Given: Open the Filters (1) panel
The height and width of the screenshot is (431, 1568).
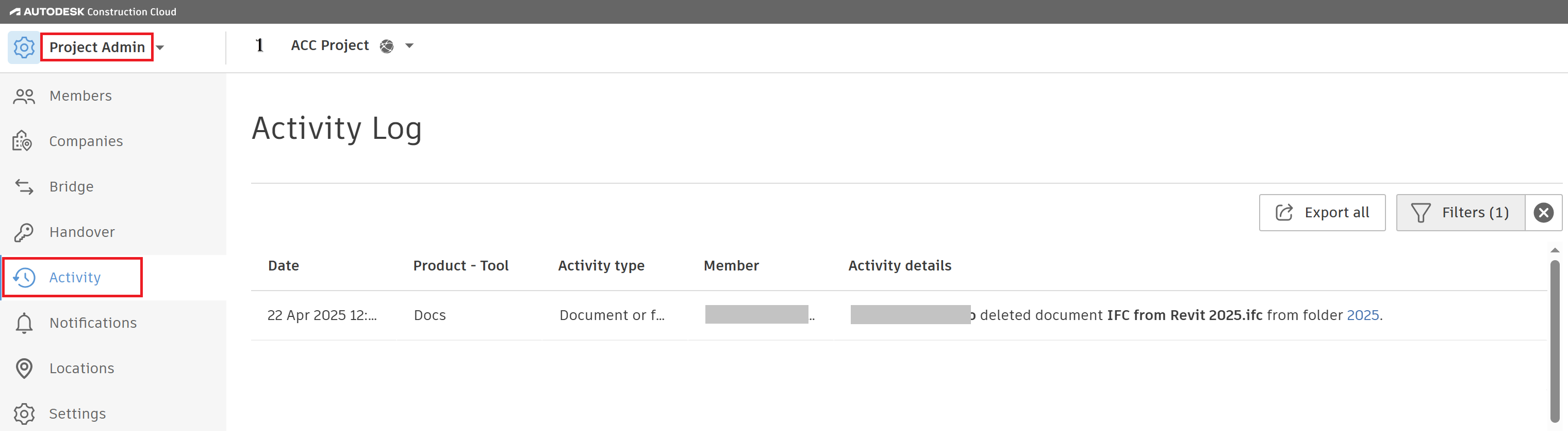Looking at the screenshot, I should point(1460,213).
